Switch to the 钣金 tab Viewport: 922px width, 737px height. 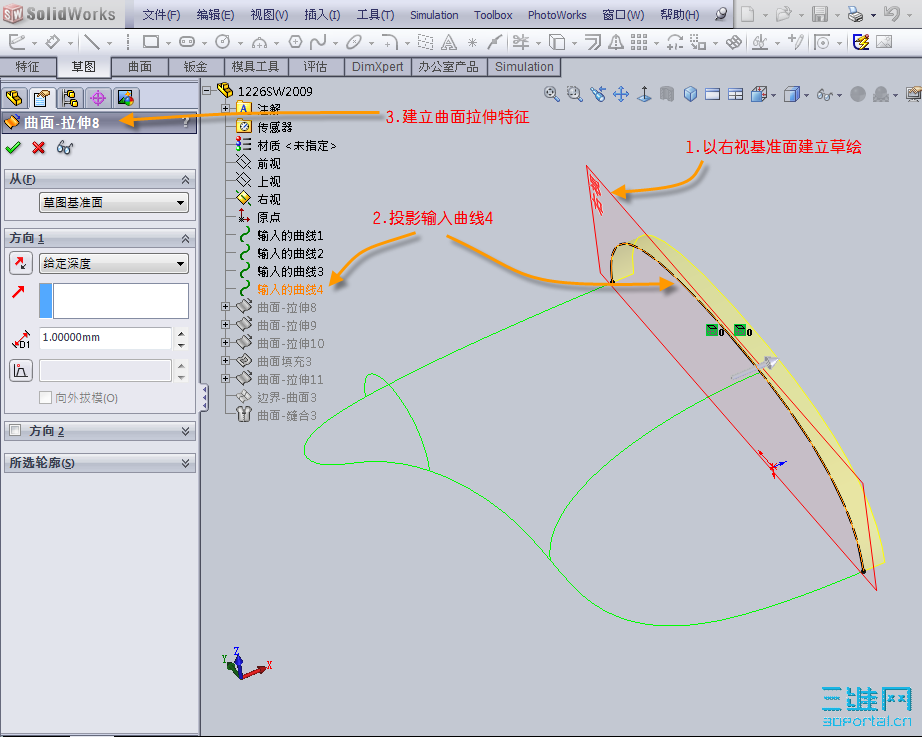tap(196, 67)
